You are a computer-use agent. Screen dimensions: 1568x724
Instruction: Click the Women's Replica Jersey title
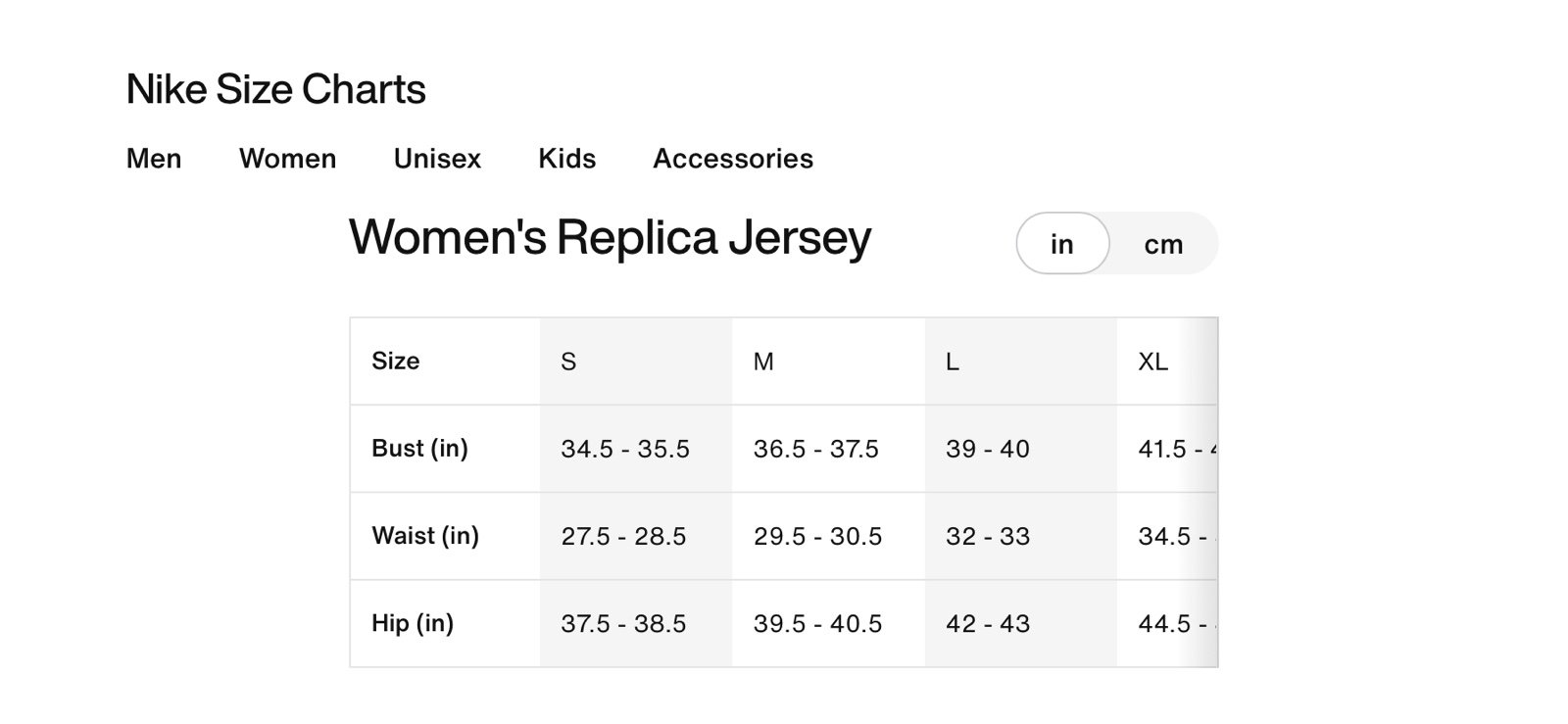[610, 238]
